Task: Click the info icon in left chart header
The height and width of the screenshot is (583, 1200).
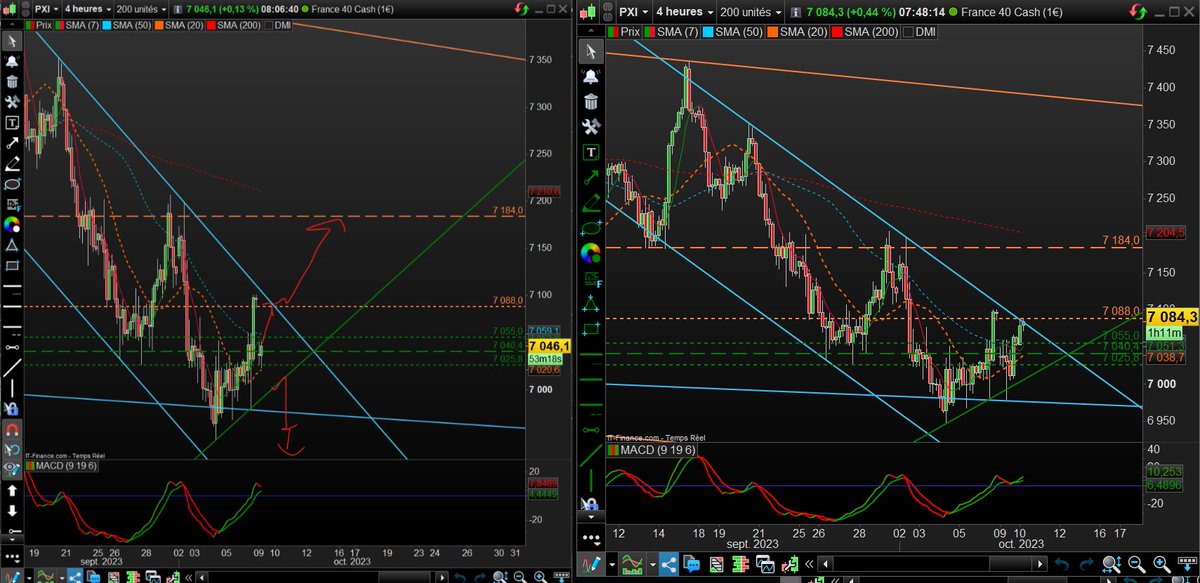Action: point(178,10)
